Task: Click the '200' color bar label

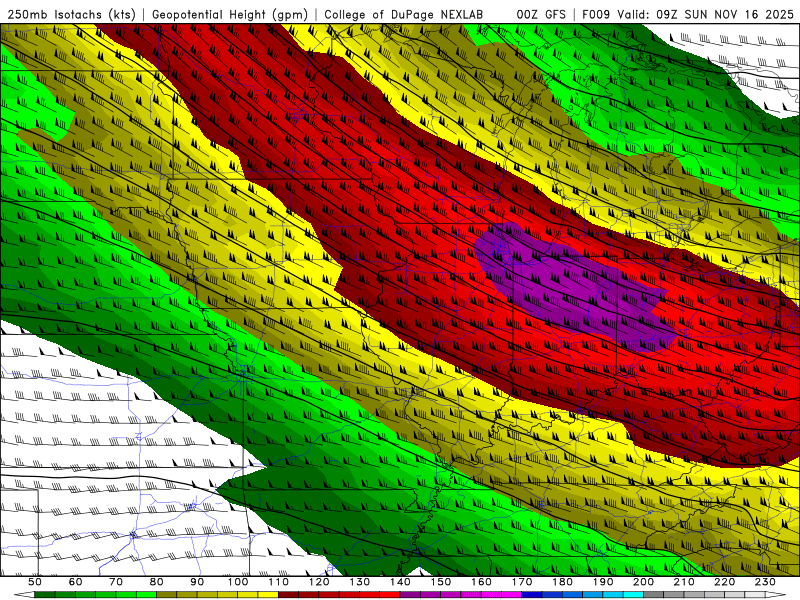Action: [643, 582]
